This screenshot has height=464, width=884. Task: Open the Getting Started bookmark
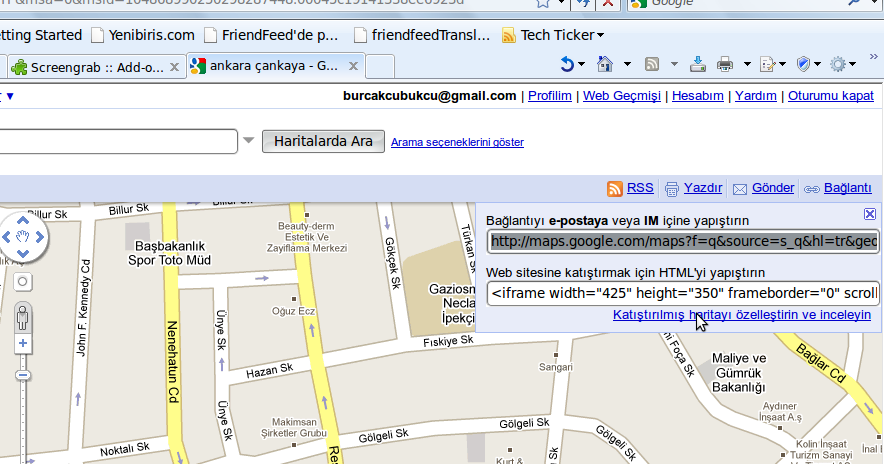[x=41, y=35]
